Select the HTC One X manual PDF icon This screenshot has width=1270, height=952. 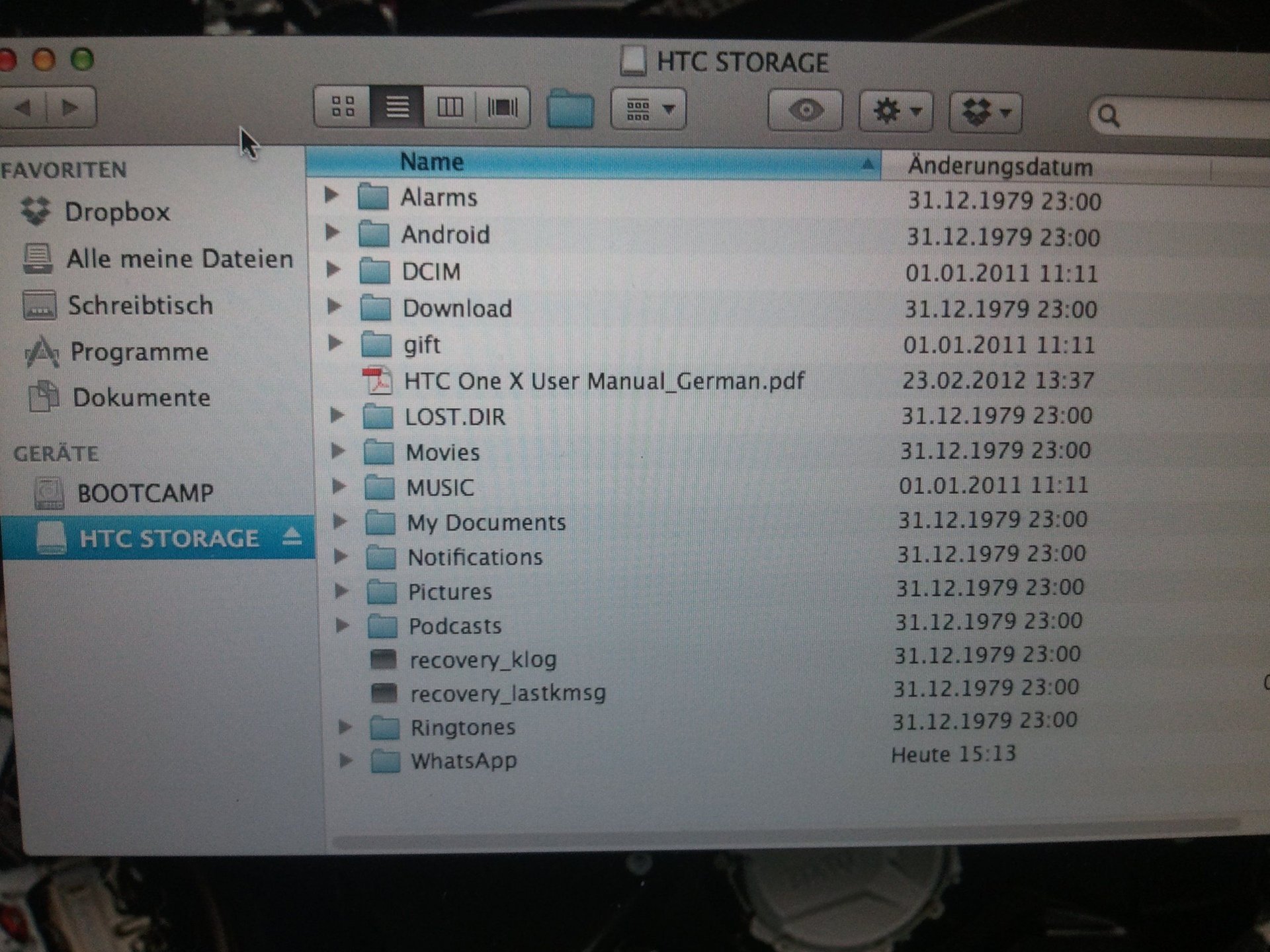378,381
